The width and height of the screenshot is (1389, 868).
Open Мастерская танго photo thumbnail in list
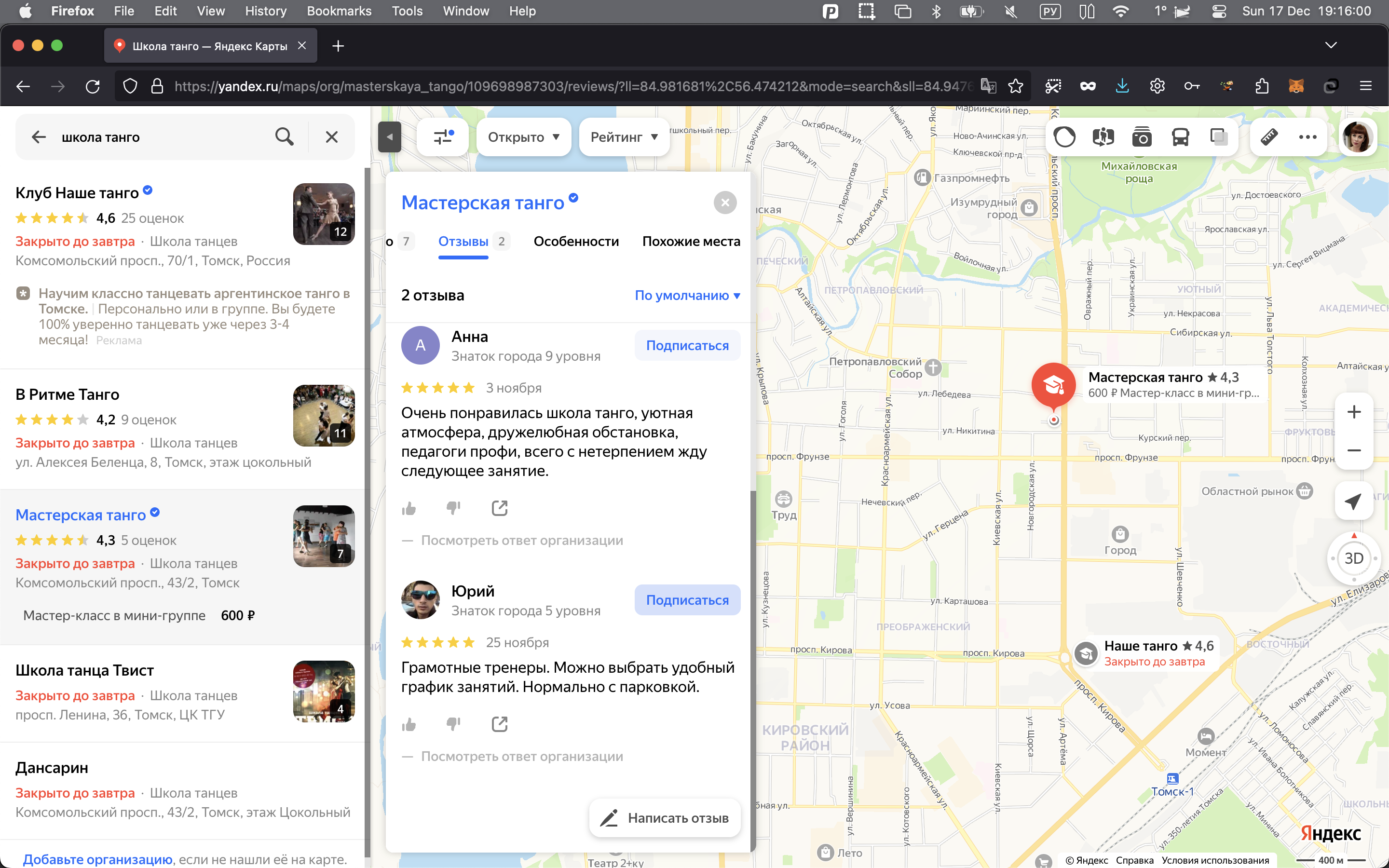(x=324, y=536)
